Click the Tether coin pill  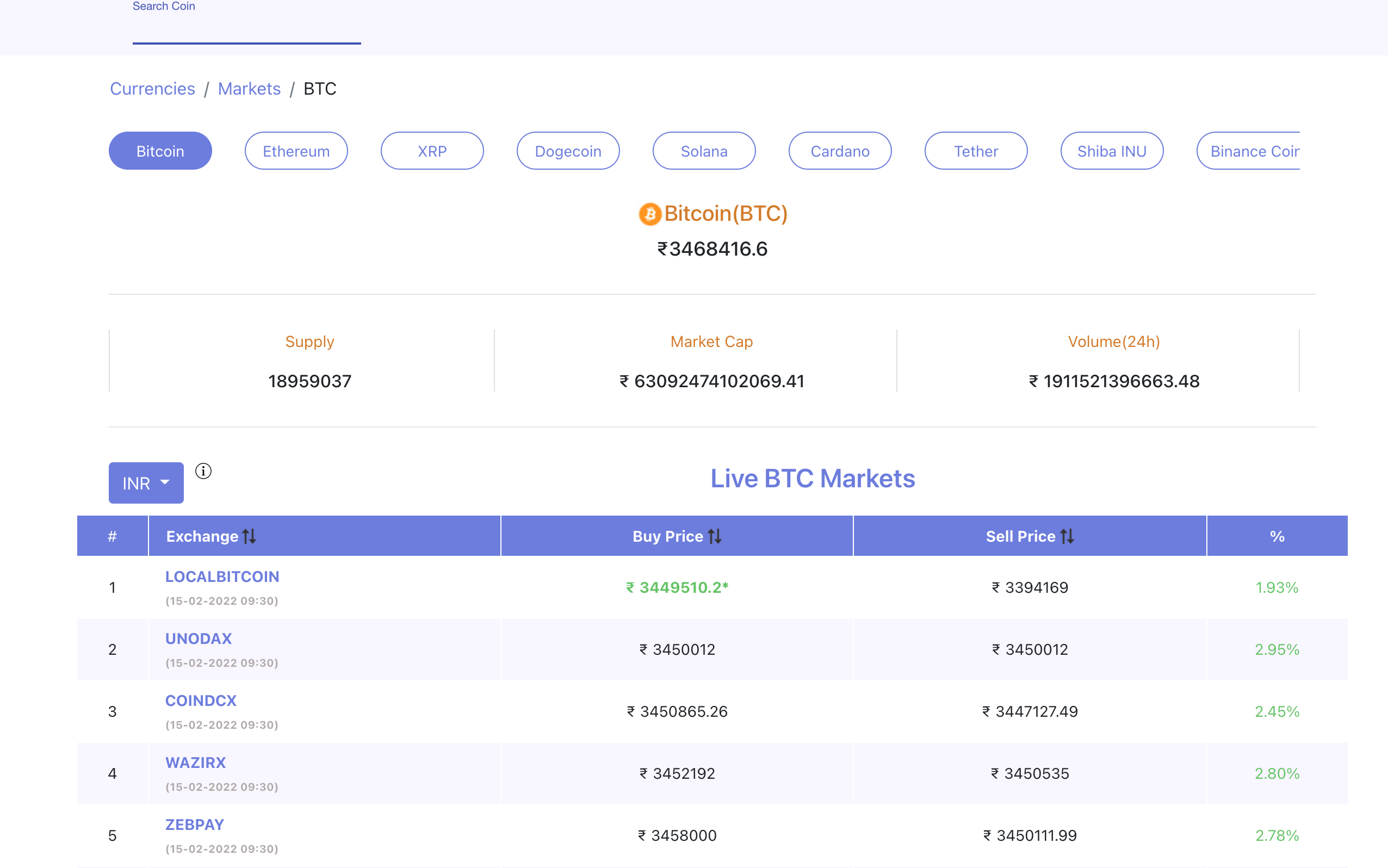click(x=976, y=151)
